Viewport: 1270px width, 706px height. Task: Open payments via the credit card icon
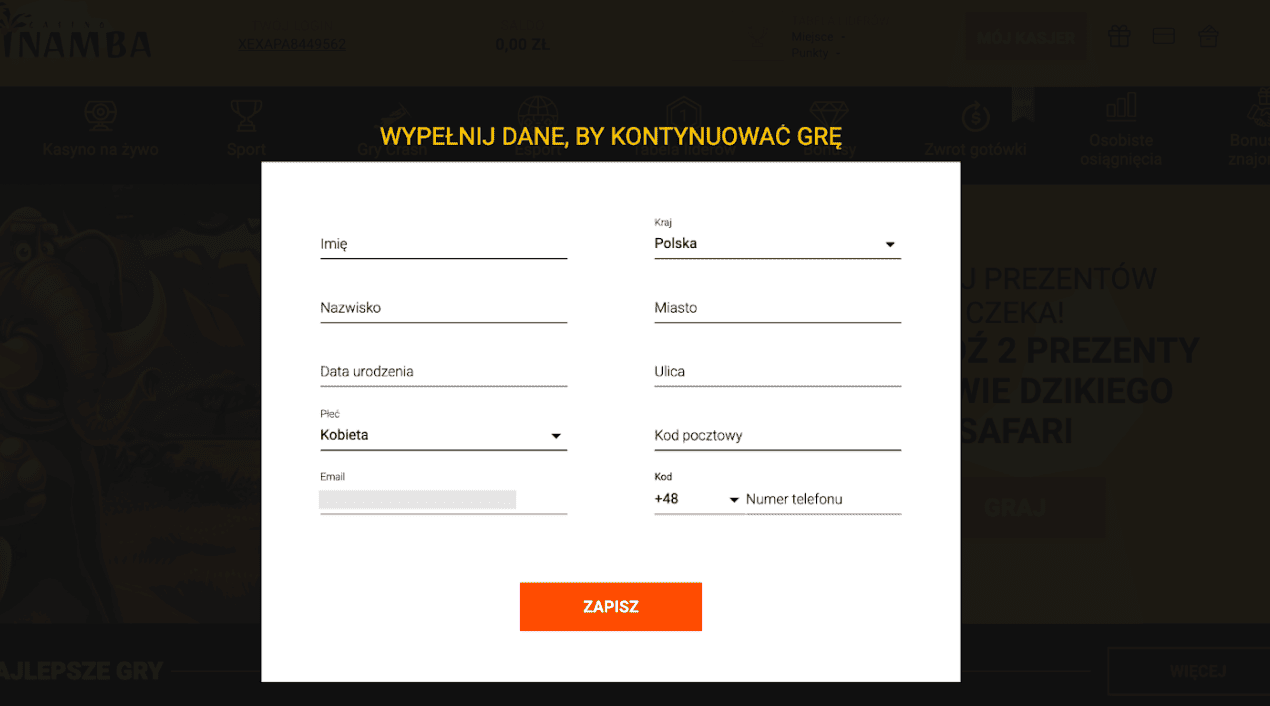coord(1163,36)
